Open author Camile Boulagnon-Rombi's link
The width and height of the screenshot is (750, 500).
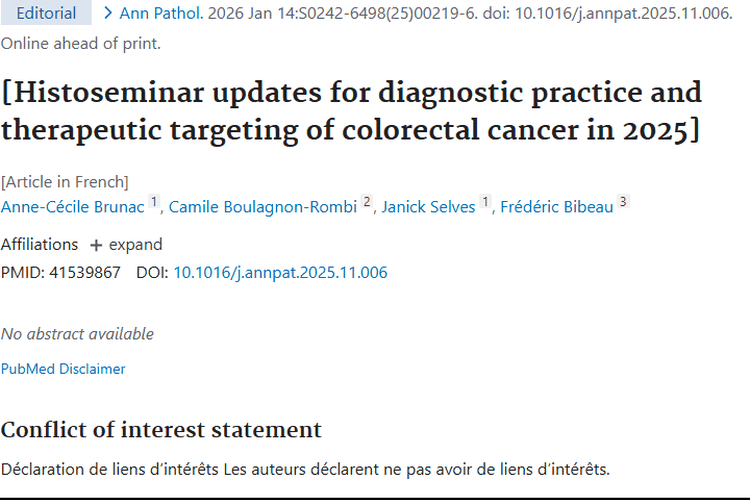click(263, 207)
